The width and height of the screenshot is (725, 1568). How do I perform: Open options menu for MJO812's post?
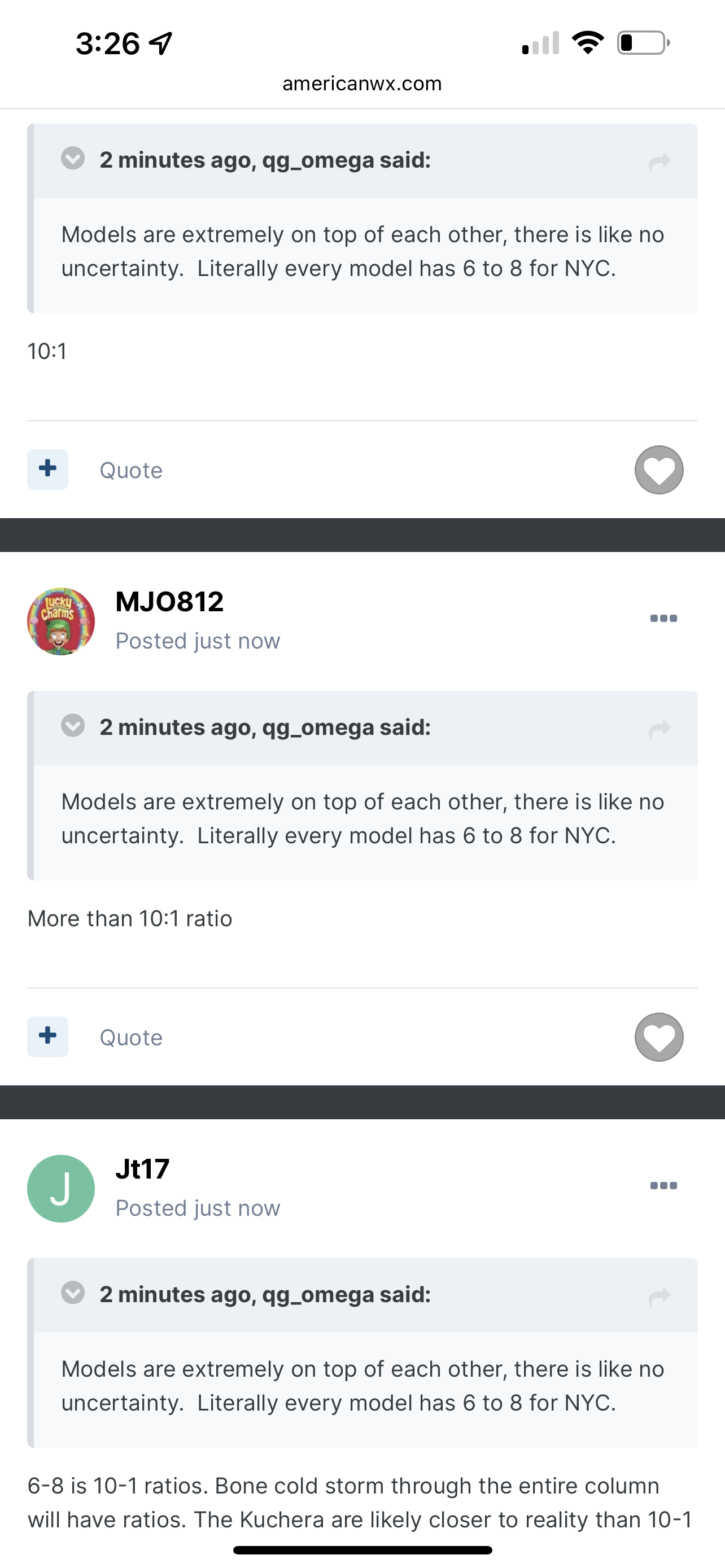(663, 619)
